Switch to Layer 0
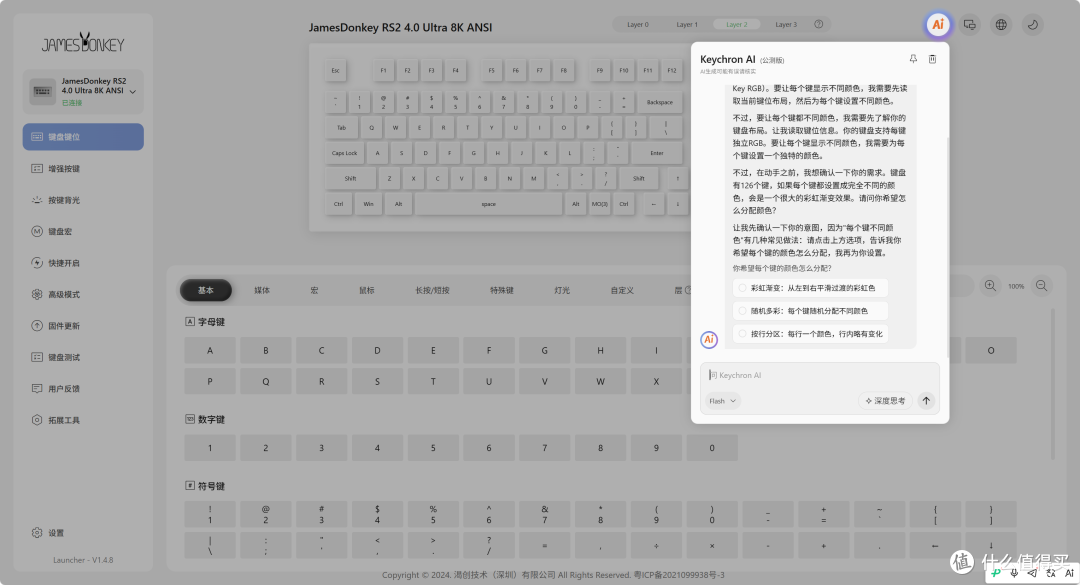The height and width of the screenshot is (585, 1080). tap(638, 24)
